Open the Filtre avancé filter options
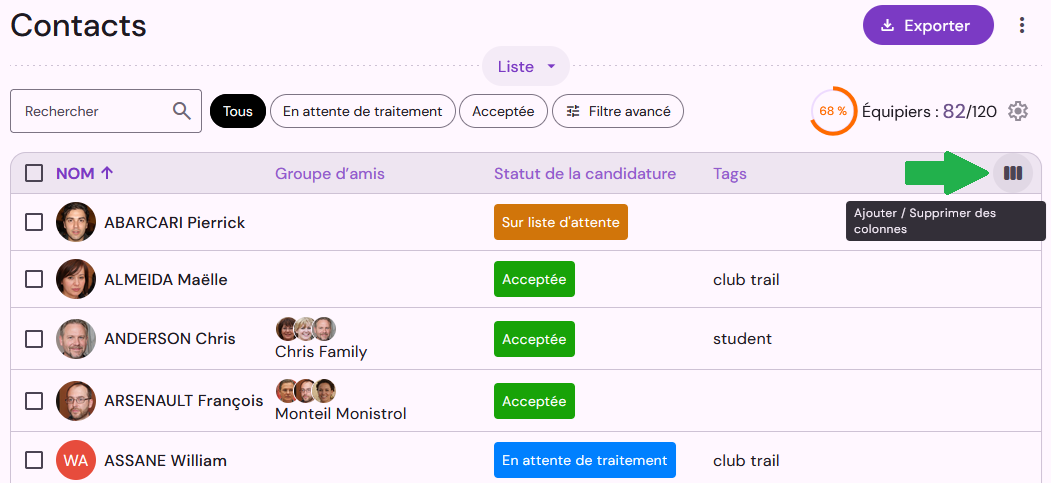Viewport: 1052px width, 483px height. 618,111
